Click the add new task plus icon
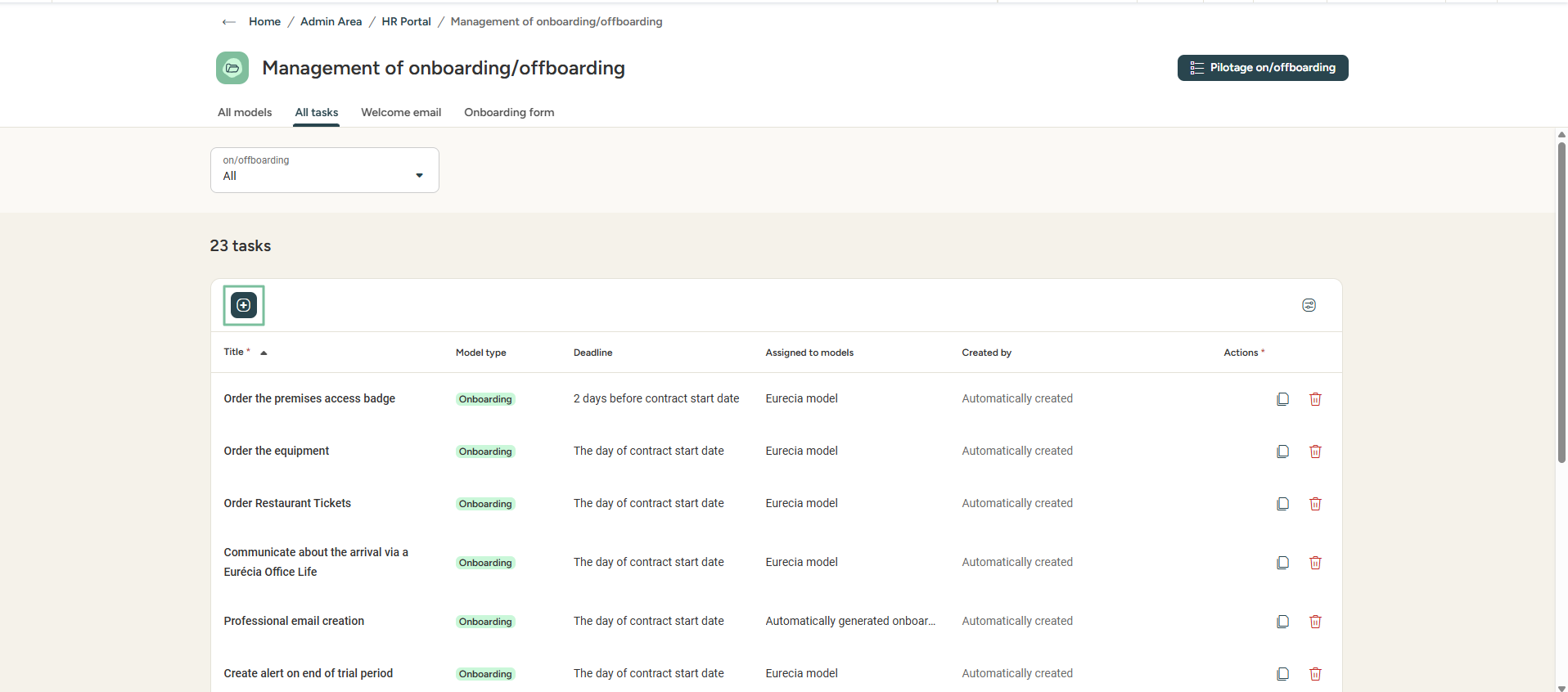The height and width of the screenshot is (692, 1568). (244, 305)
